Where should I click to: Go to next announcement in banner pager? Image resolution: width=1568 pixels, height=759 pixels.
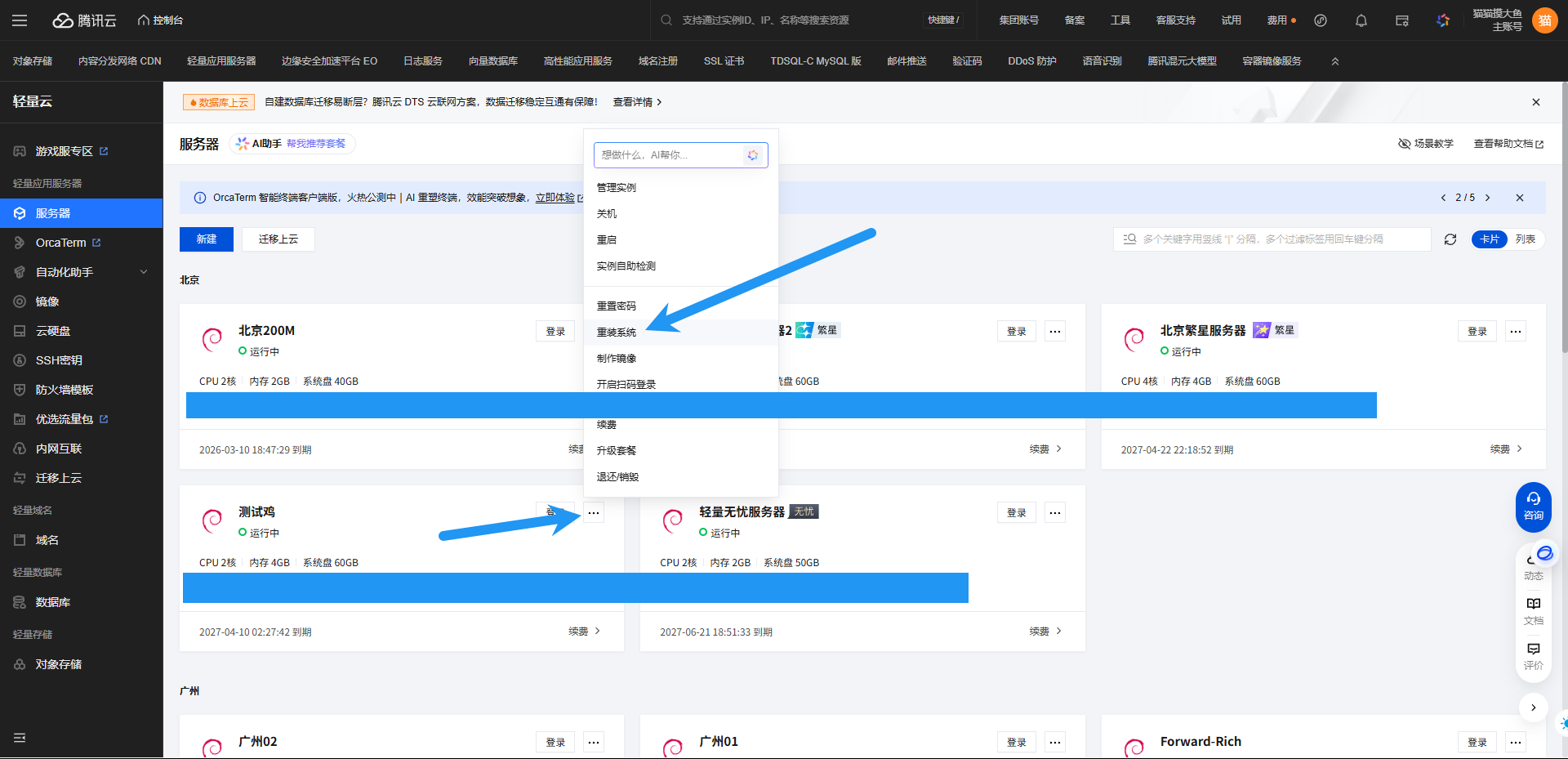(1487, 198)
